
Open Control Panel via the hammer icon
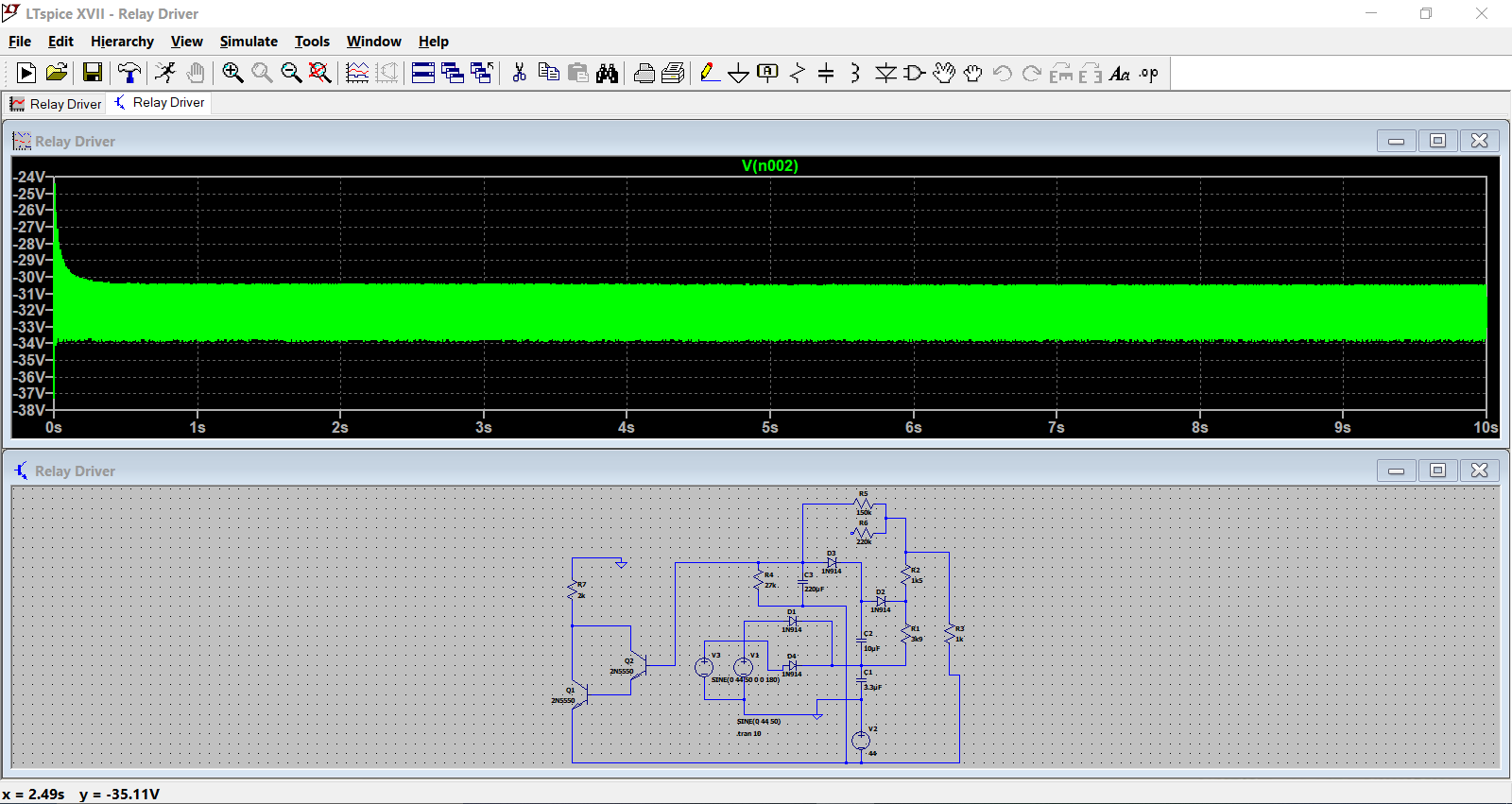click(x=129, y=73)
